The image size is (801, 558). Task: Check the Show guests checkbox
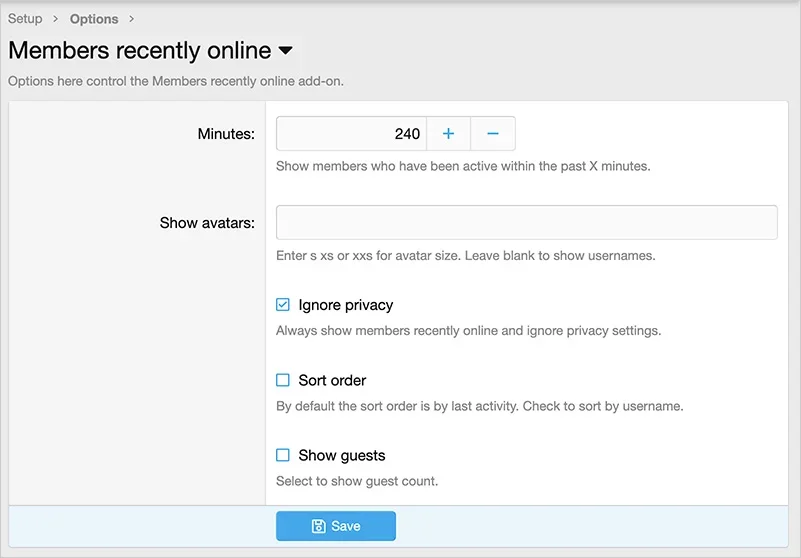[283, 455]
